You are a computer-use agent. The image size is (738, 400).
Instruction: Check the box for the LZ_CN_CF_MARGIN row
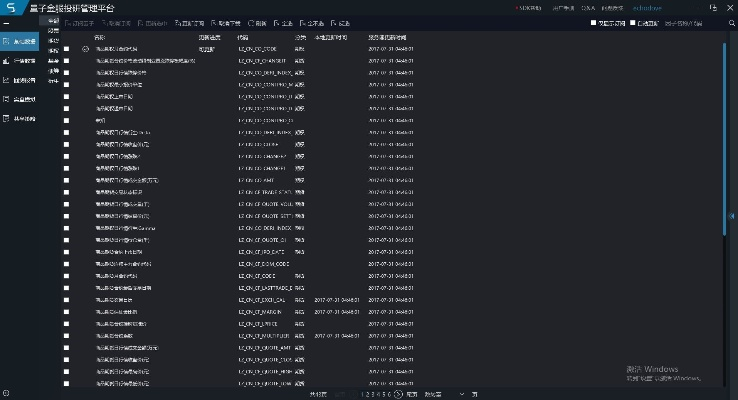67,311
